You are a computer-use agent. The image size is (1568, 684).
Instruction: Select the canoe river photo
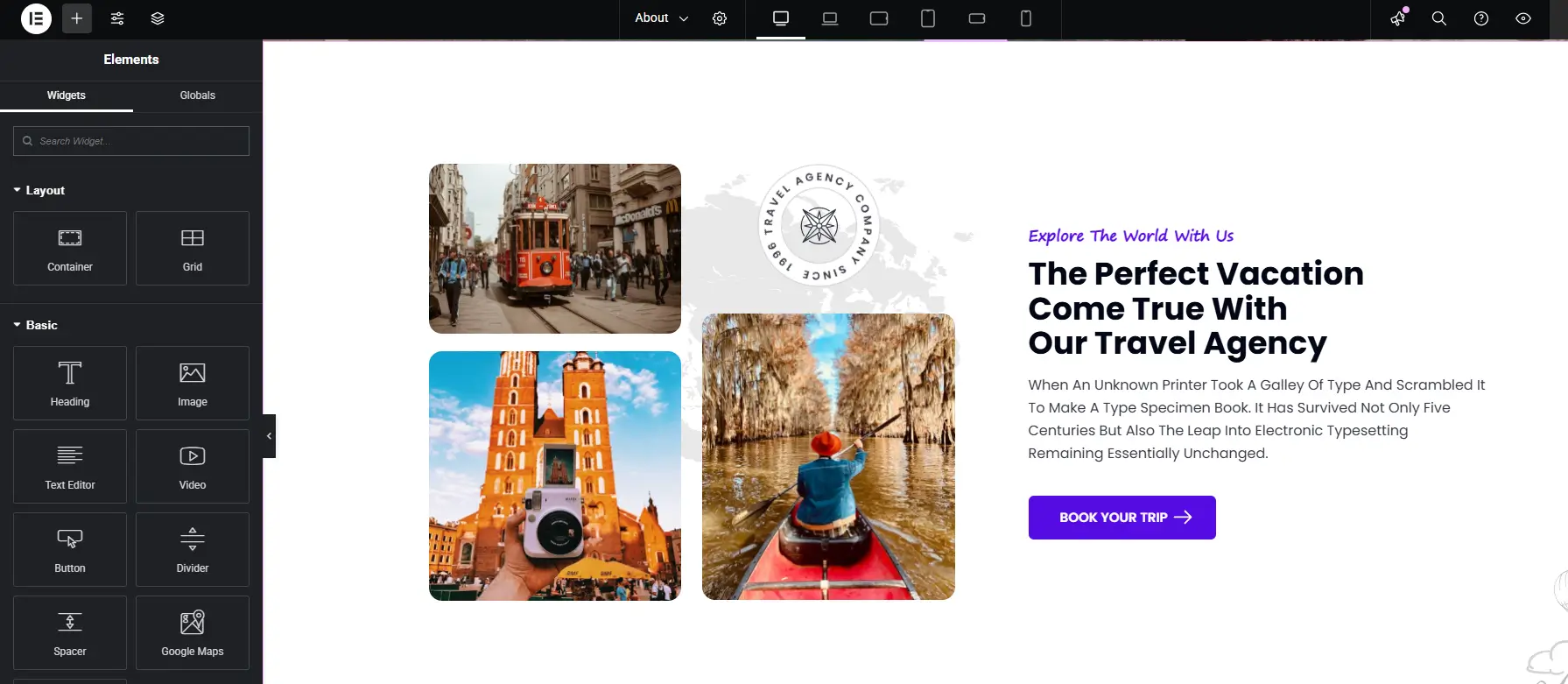(828, 456)
